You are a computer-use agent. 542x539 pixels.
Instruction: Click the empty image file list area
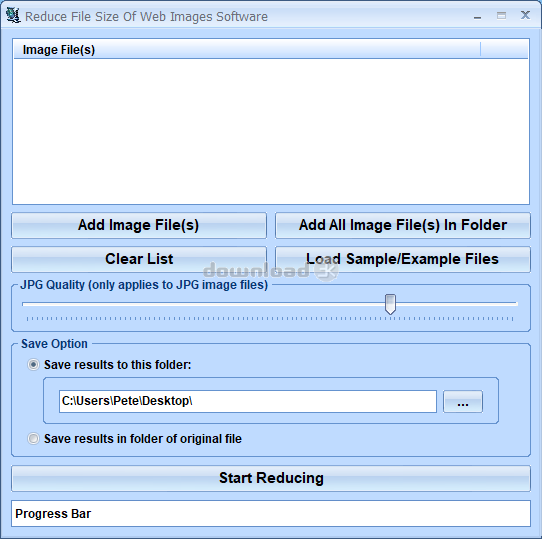(x=271, y=131)
